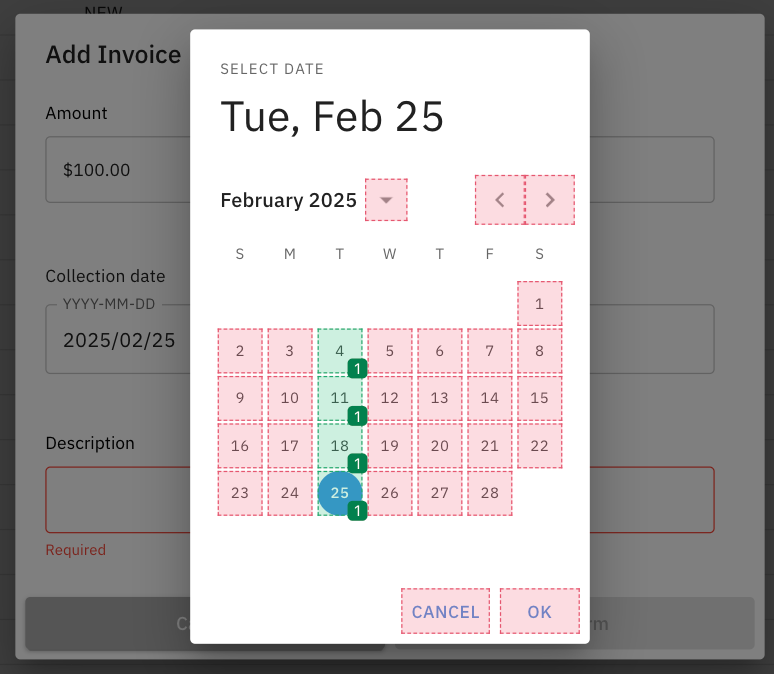The height and width of the screenshot is (674, 774).
Task: Pick February 9 on the calendar
Action: tap(240, 398)
